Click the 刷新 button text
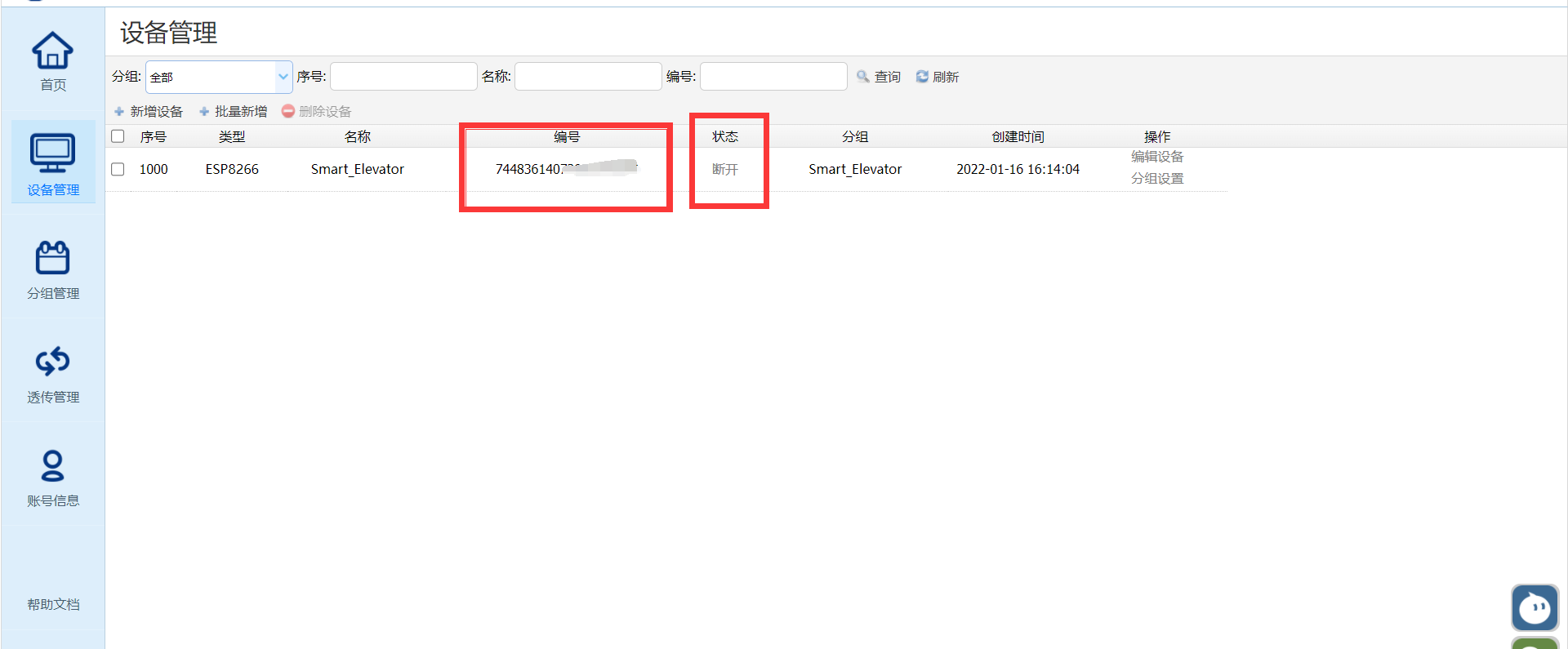 946,77
